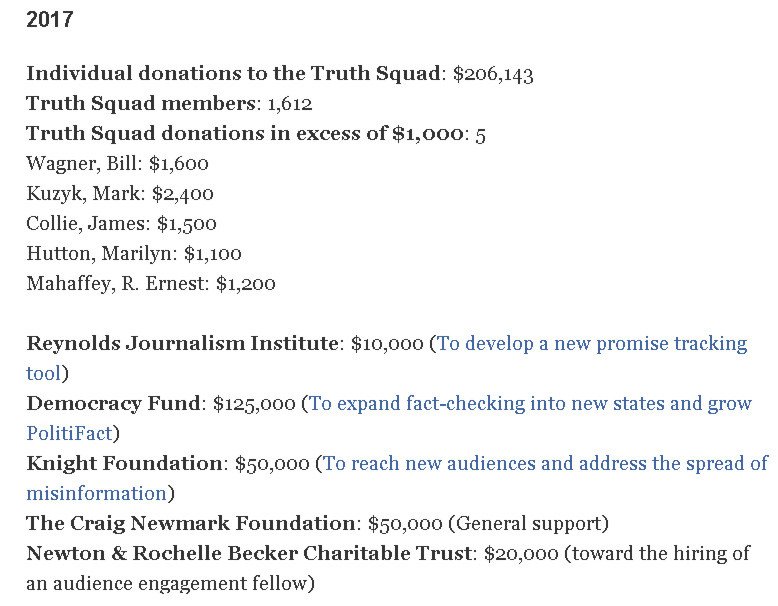Image resolution: width=778 pixels, height=606 pixels.
Task: Select the Mahaffey, R. Ernest donor entry
Action: 150,283
